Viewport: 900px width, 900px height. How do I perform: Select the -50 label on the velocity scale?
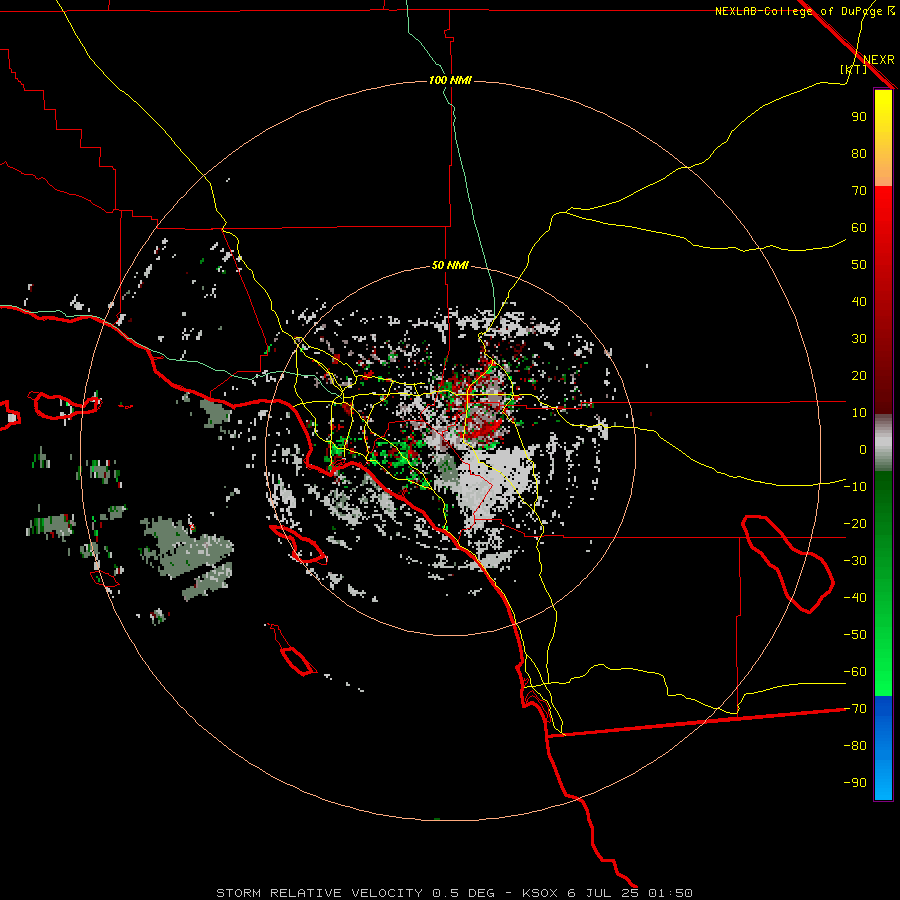(x=855, y=635)
